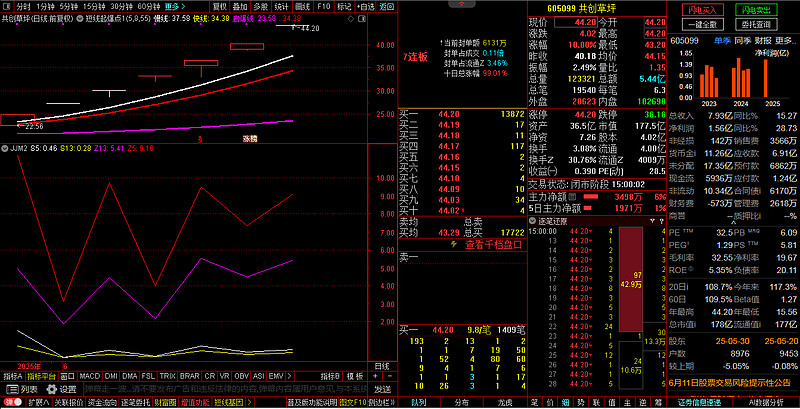This screenshot has width=800, height=409.
Task: Open the 财报 report tab
Action: click(x=763, y=40)
